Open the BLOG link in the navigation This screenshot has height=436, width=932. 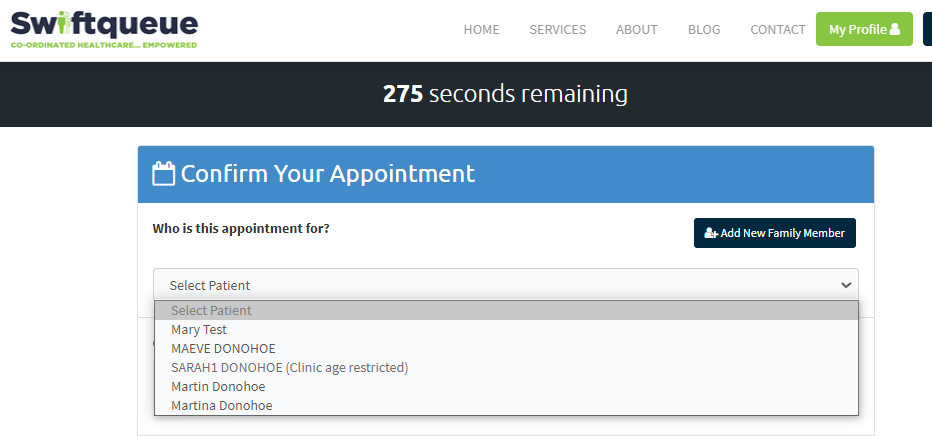(704, 30)
